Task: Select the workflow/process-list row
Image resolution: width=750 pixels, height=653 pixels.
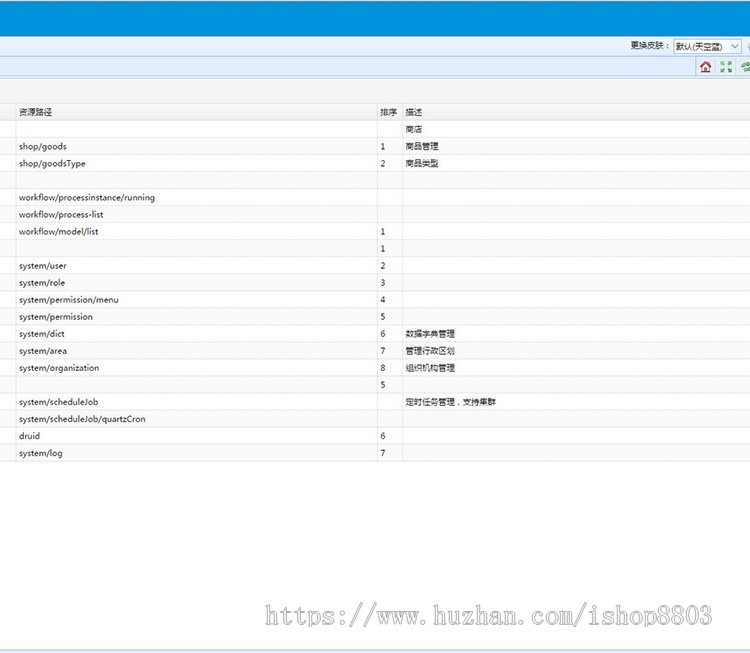Action: click(x=375, y=215)
